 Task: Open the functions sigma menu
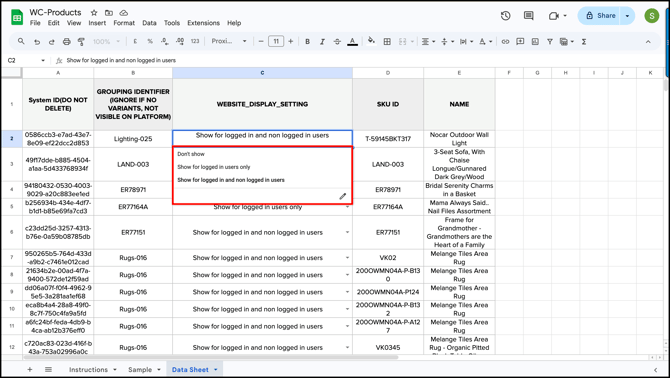(x=584, y=41)
